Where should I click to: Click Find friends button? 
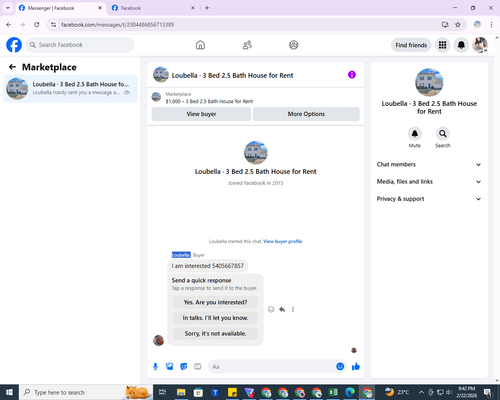pyautogui.click(x=411, y=45)
